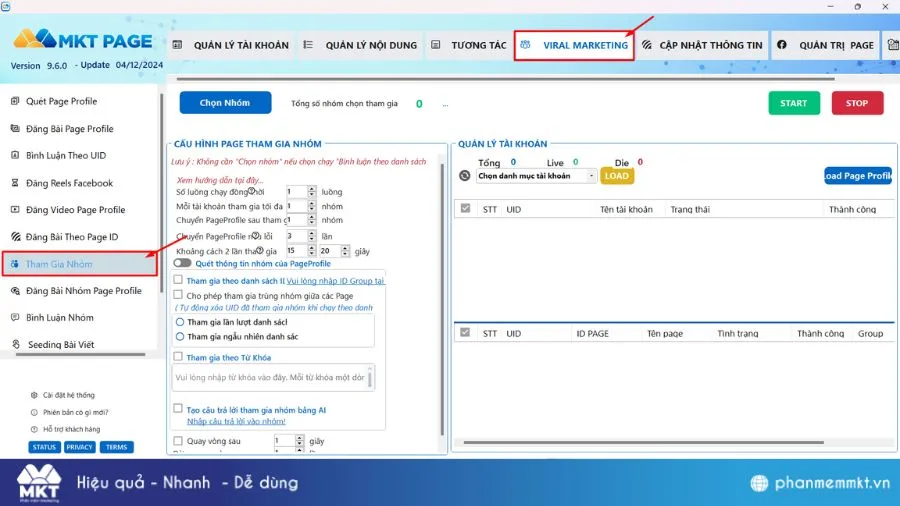Click the Seeding Bài Viết icon
This screenshot has width=900, height=506.
point(14,345)
